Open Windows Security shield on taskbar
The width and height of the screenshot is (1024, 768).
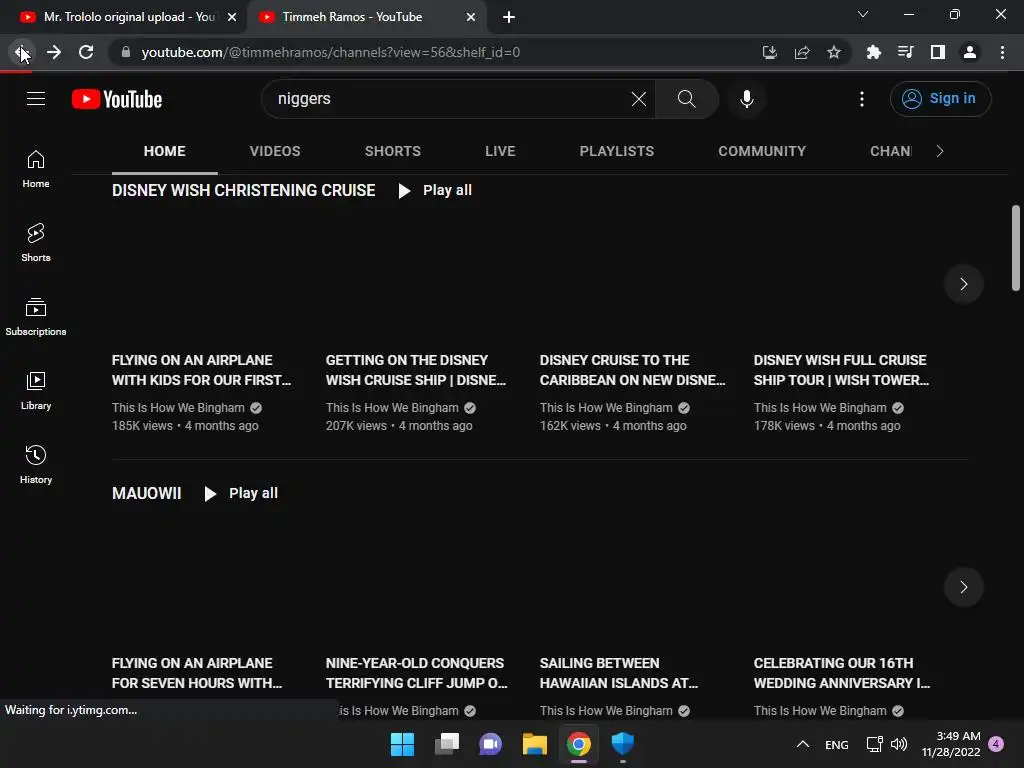point(622,744)
